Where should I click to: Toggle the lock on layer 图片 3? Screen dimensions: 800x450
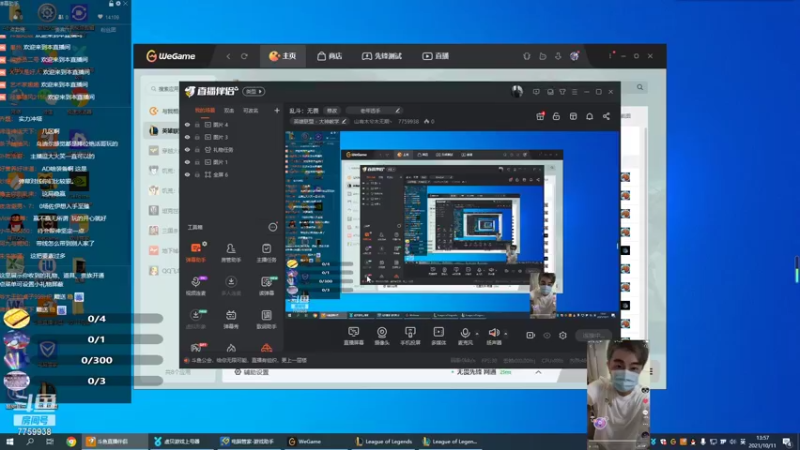click(x=197, y=137)
